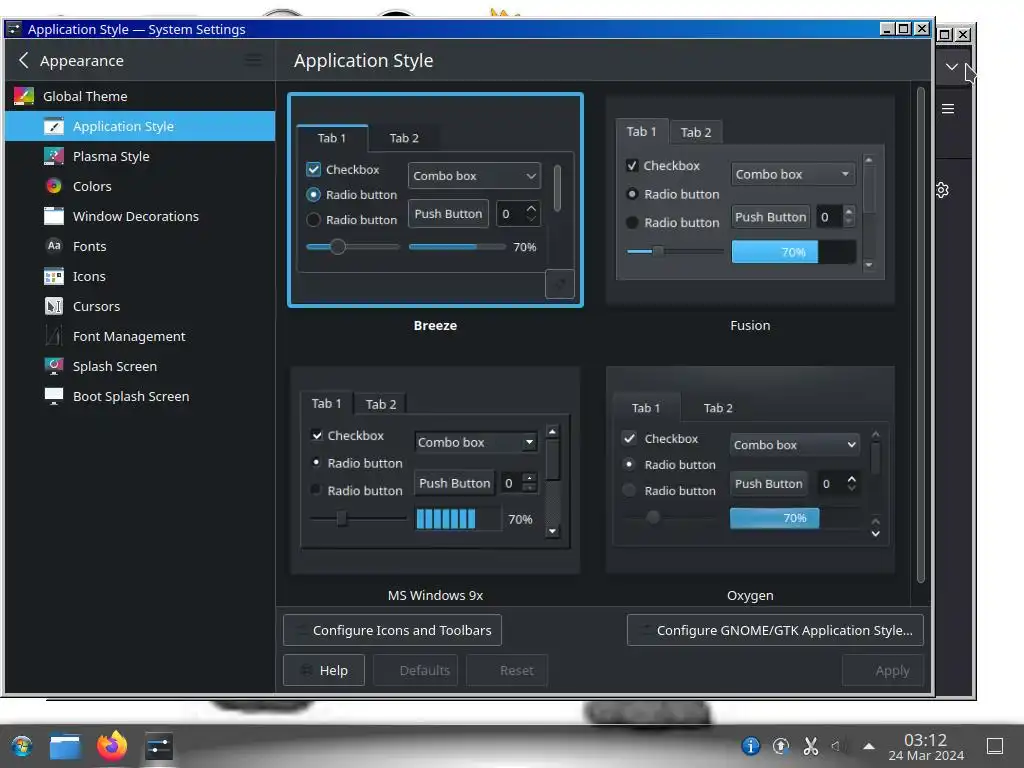Switch to Tab 2 in Breeze preview
Viewport: 1024px width, 768px height.
click(x=404, y=138)
